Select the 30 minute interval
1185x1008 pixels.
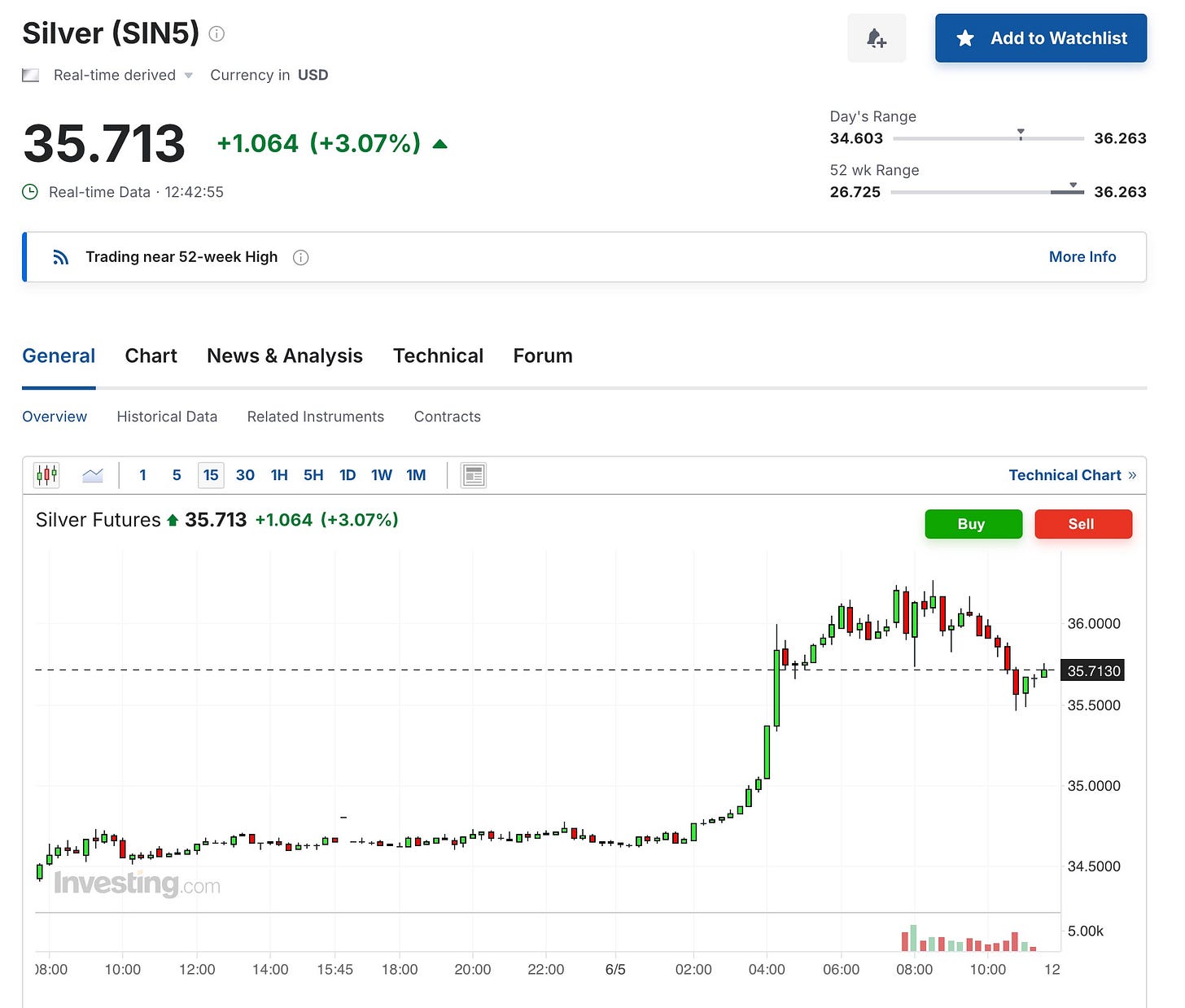pos(245,475)
